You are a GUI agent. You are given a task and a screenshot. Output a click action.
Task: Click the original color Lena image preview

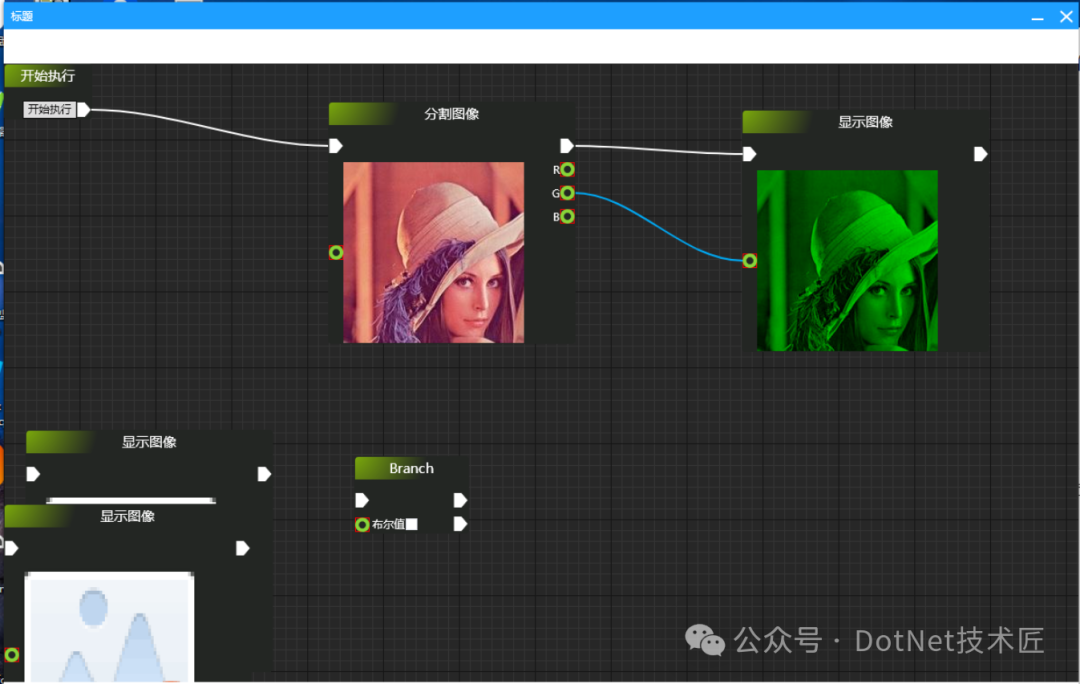point(433,252)
